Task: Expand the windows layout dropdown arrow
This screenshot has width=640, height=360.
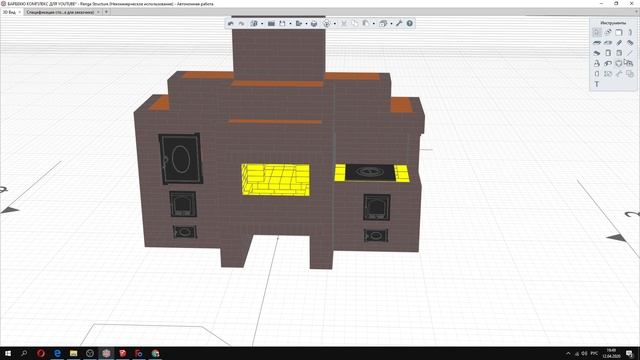Action: (x=391, y=24)
